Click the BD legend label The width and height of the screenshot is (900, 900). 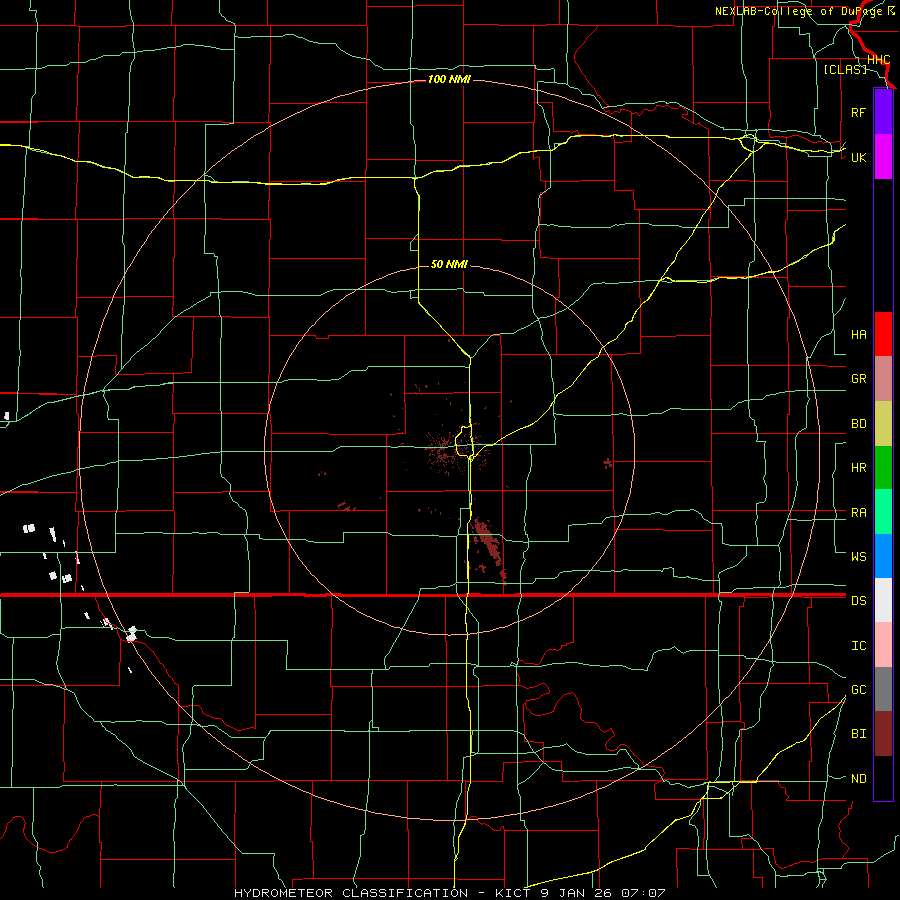pyautogui.click(x=858, y=424)
